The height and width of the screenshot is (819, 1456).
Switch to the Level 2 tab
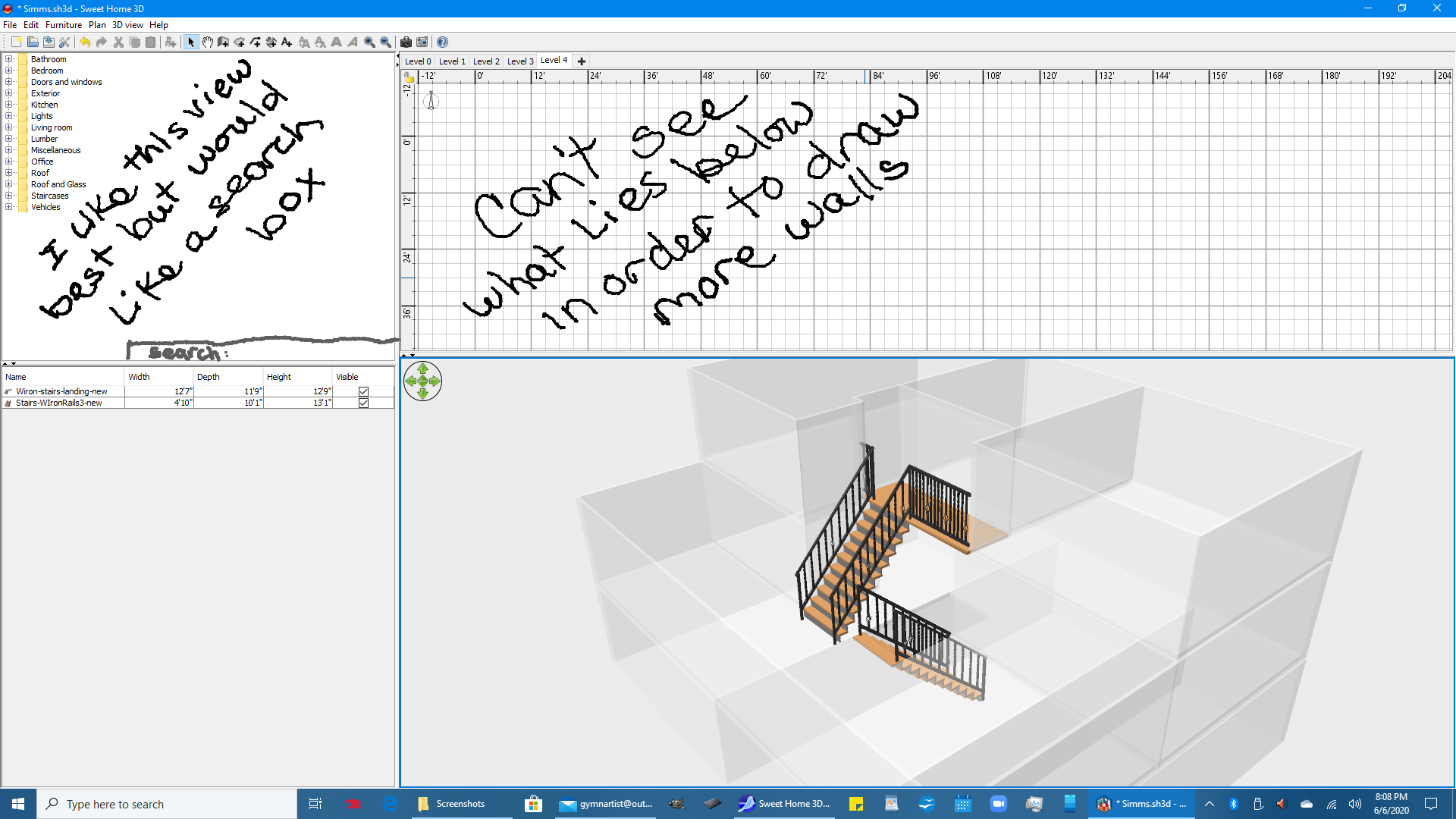pyautogui.click(x=486, y=61)
